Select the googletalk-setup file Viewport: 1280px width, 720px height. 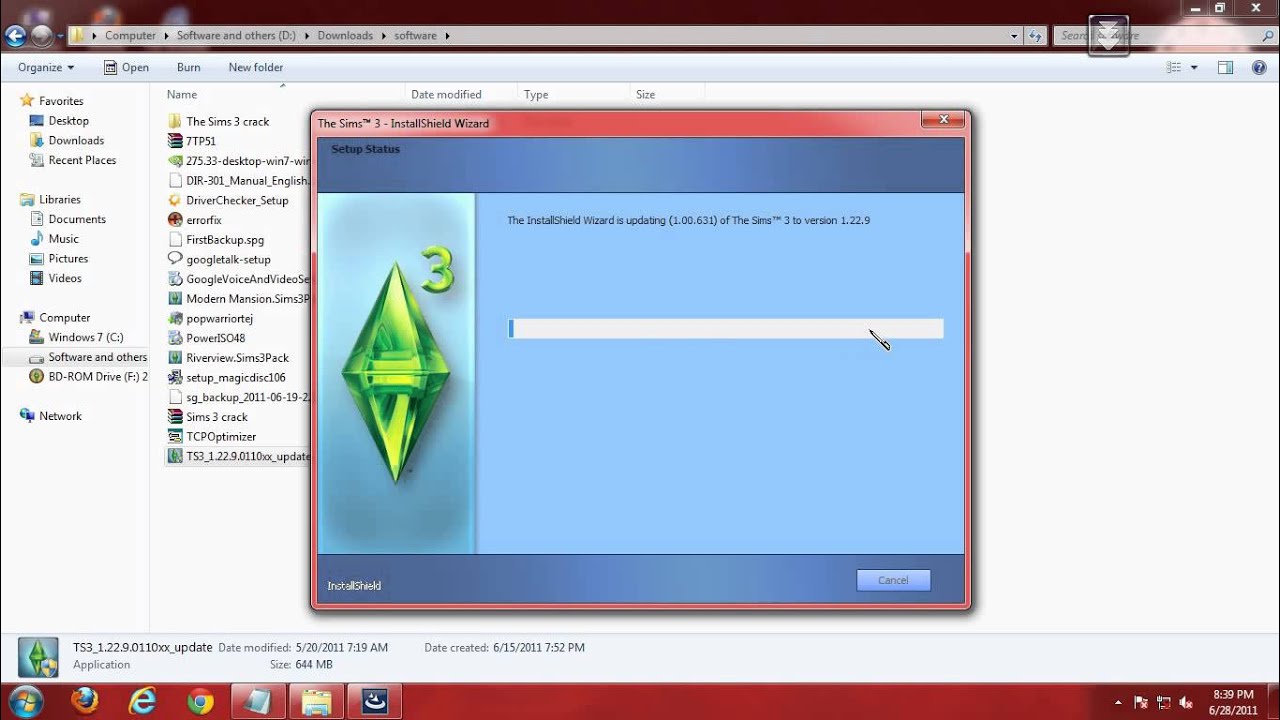pos(228,259)
